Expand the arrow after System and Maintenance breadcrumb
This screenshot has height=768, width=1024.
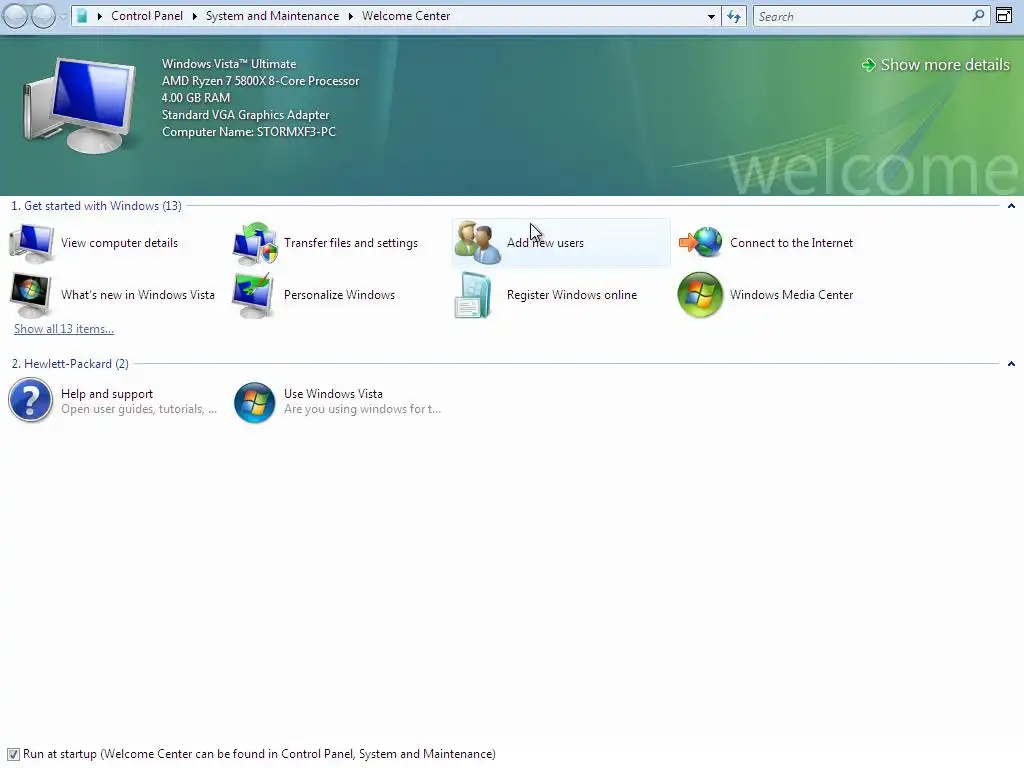tap(351, 16)
